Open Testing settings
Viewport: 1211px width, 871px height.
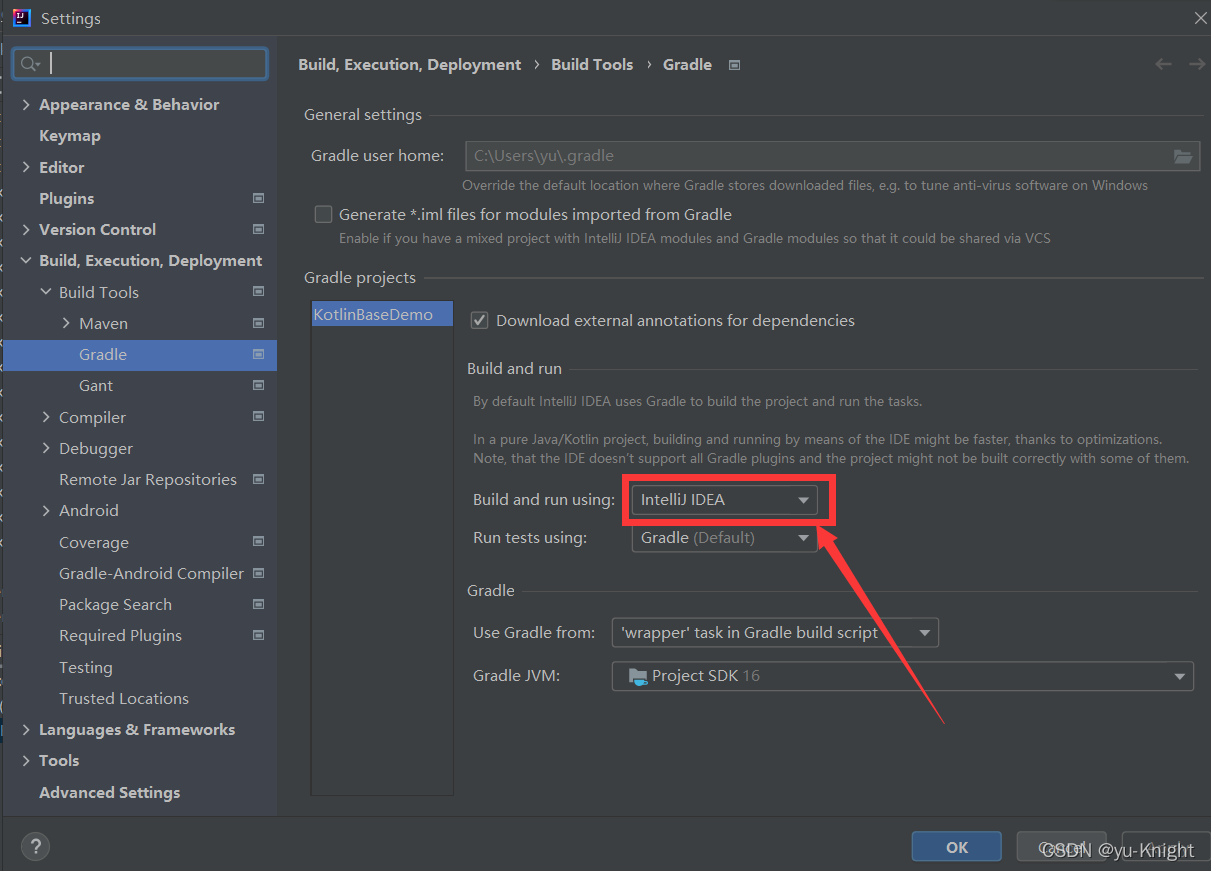coord(86,667)
